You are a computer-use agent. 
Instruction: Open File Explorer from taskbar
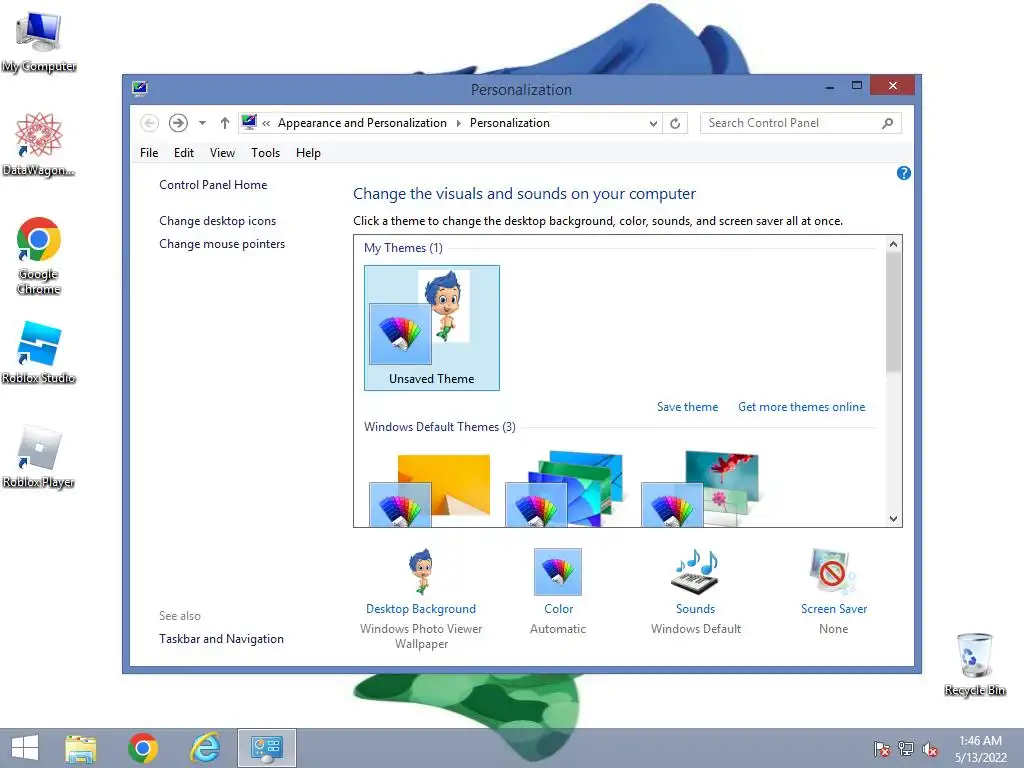[x=81, y=748]
